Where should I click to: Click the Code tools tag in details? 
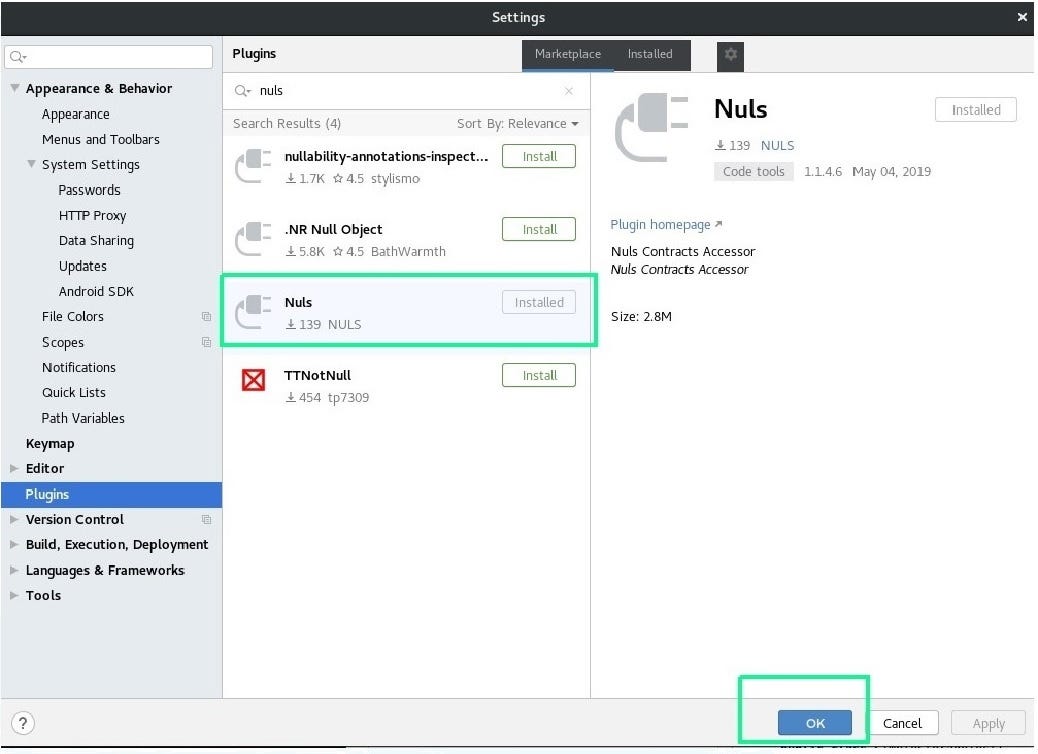click(753, 171)
